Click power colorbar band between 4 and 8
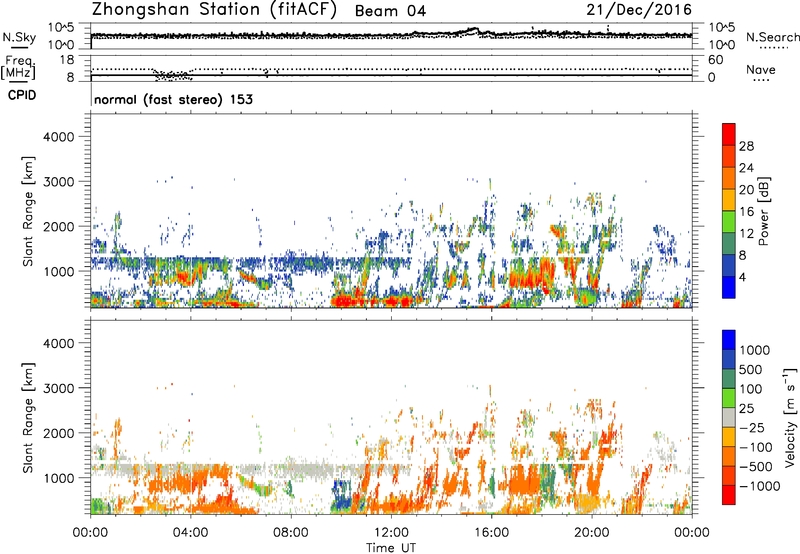The height and width of the screenshot is (554, 800). [729, 266]
